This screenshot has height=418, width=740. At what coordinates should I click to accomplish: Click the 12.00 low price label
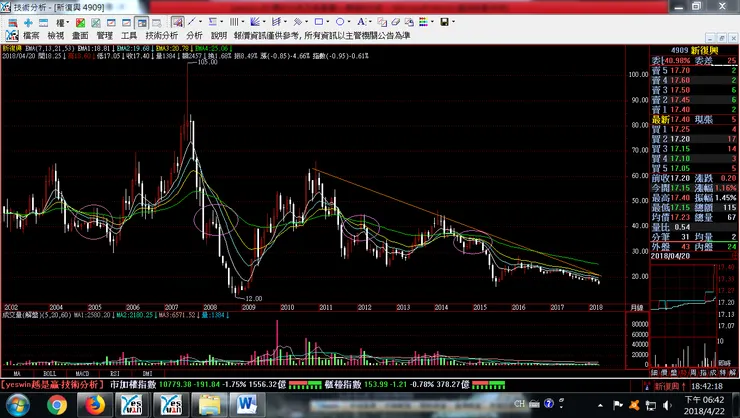coord(254,299)
